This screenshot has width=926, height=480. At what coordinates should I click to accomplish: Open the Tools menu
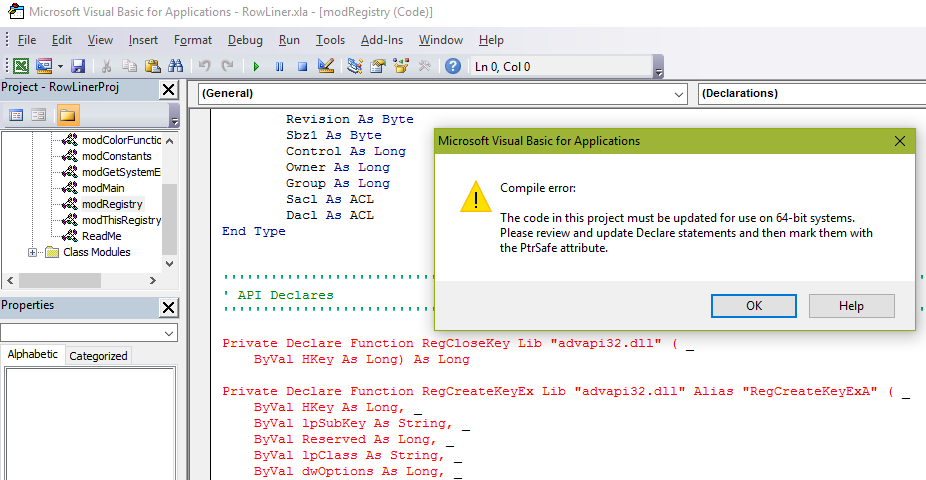[x=330, y=40]
